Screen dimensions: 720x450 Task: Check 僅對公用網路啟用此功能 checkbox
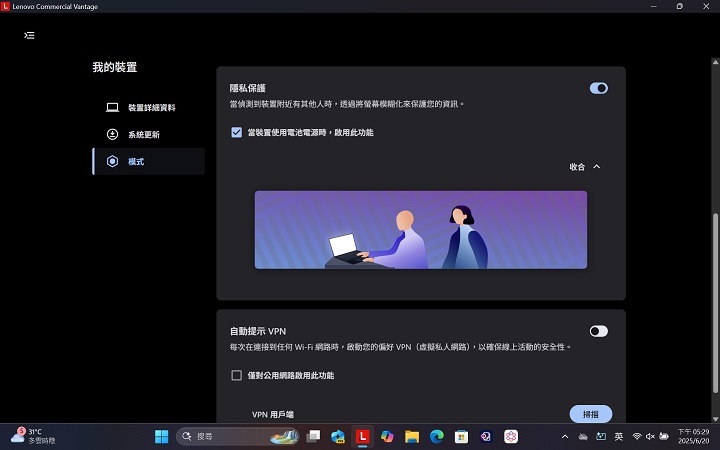[x=236, y=376]
